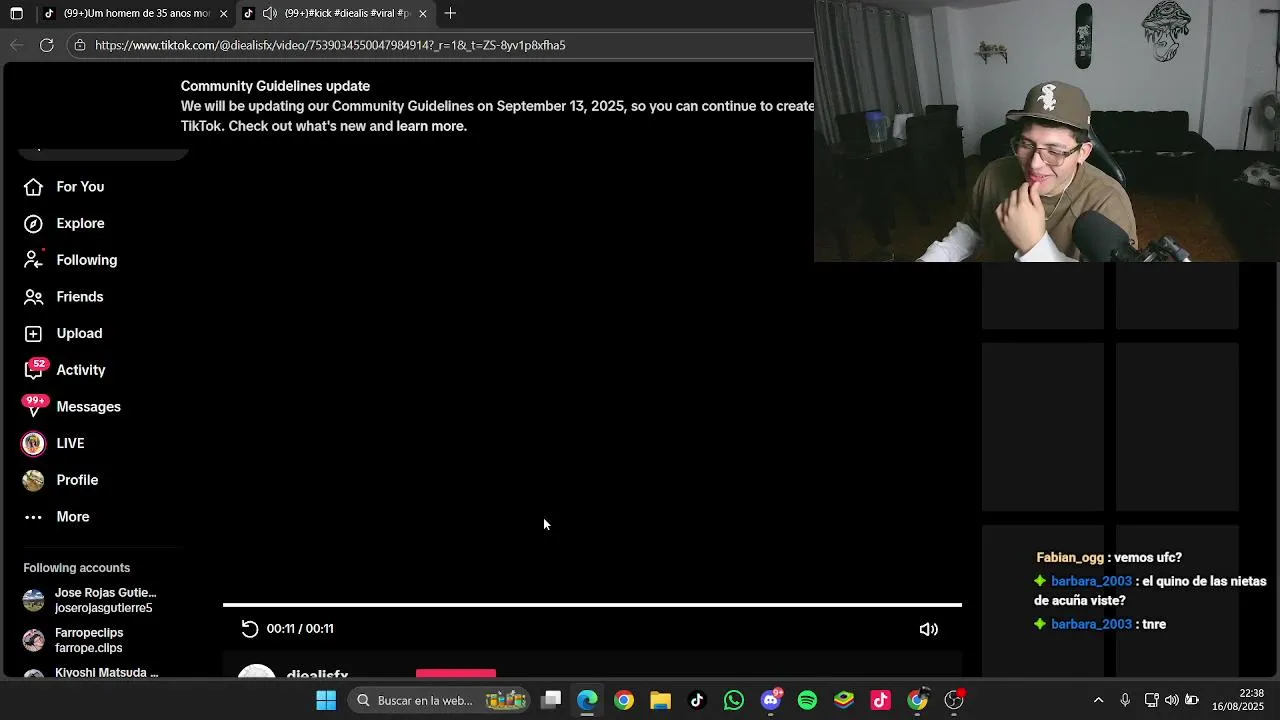This screenshot has height=720, width=1280.
Task: Click the taskbar search box
Action: tap(441, 700)
